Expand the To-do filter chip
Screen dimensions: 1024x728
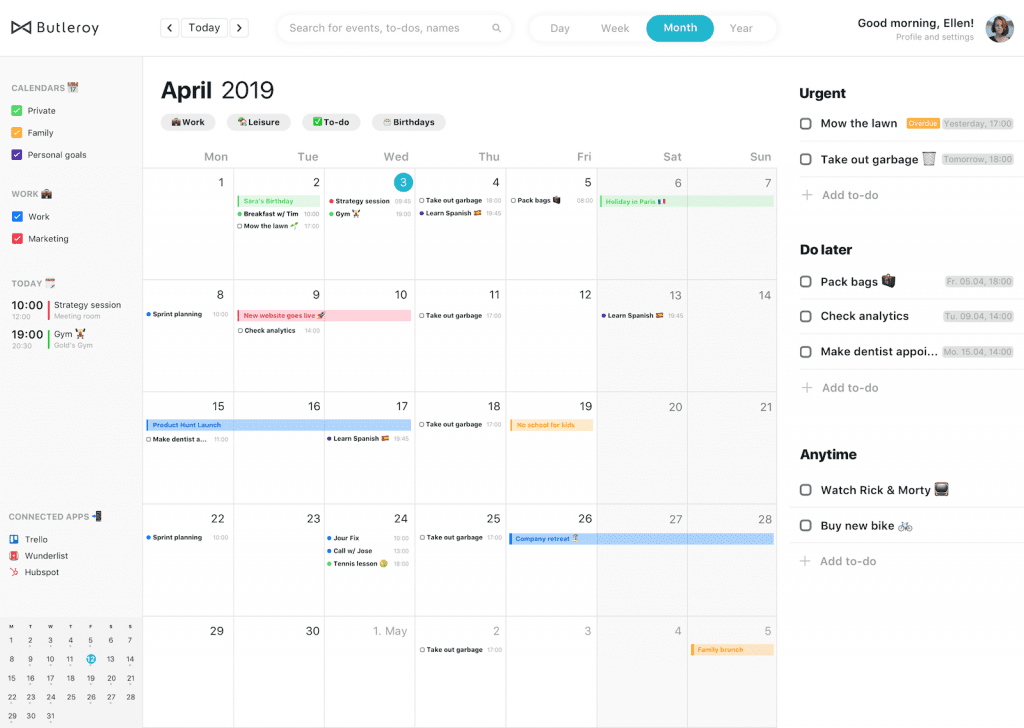(x=330, y=122)
